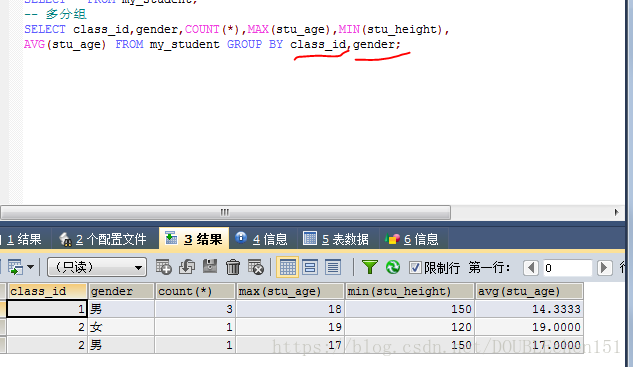The image size is (633, 367).
Task: Click the cell with value 14.3333
Action: point(529,309)
